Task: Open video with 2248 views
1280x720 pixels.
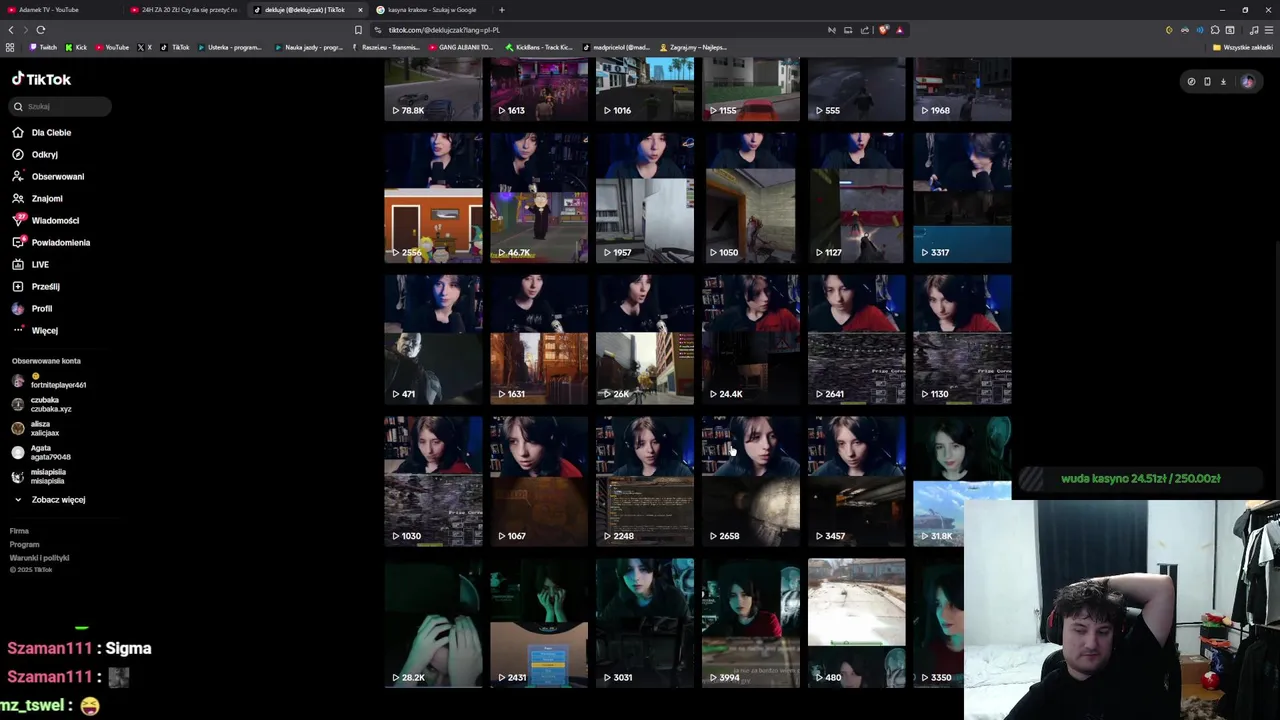Action: coord(645,482)
